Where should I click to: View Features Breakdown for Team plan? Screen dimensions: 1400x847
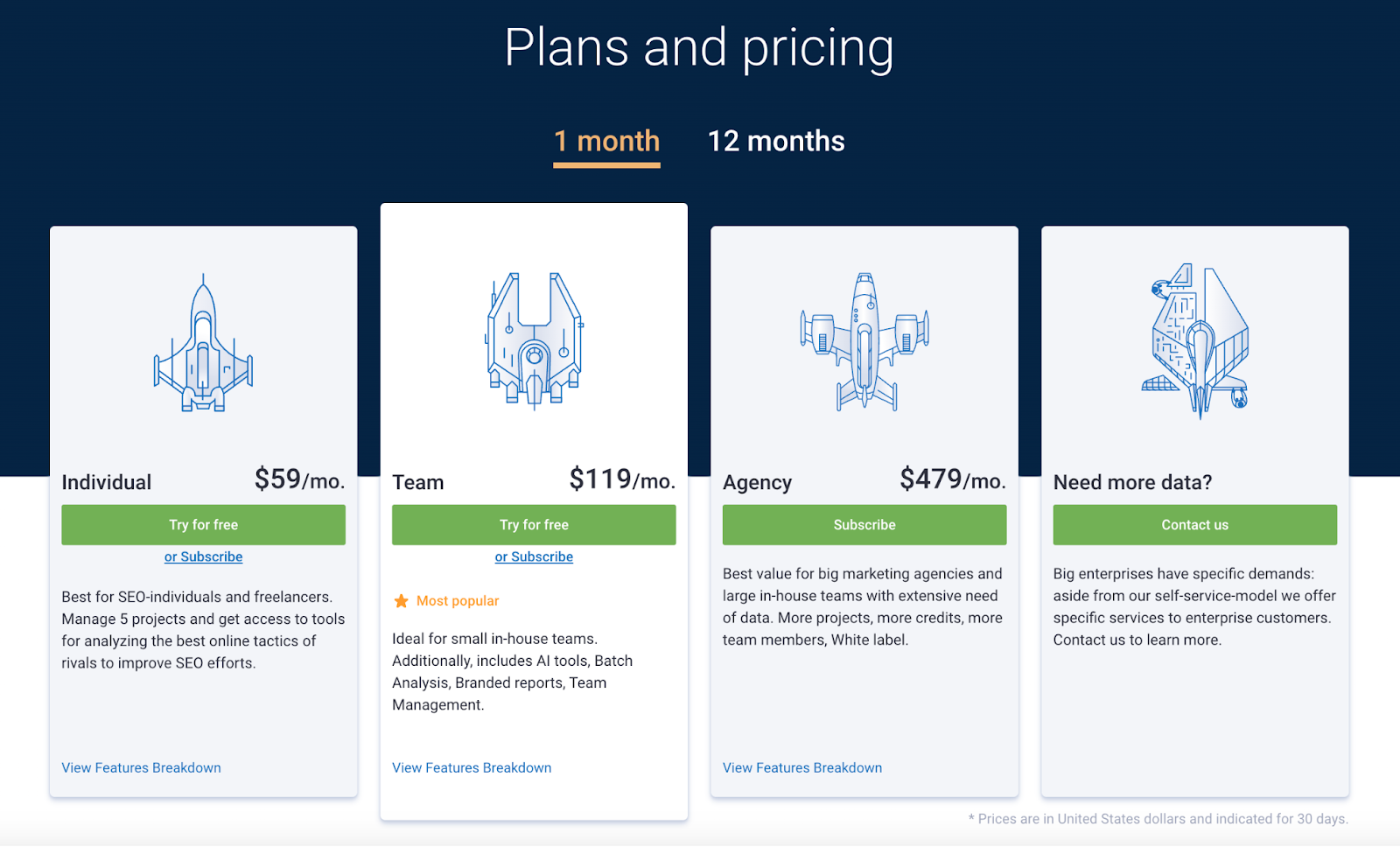(472, 768)
